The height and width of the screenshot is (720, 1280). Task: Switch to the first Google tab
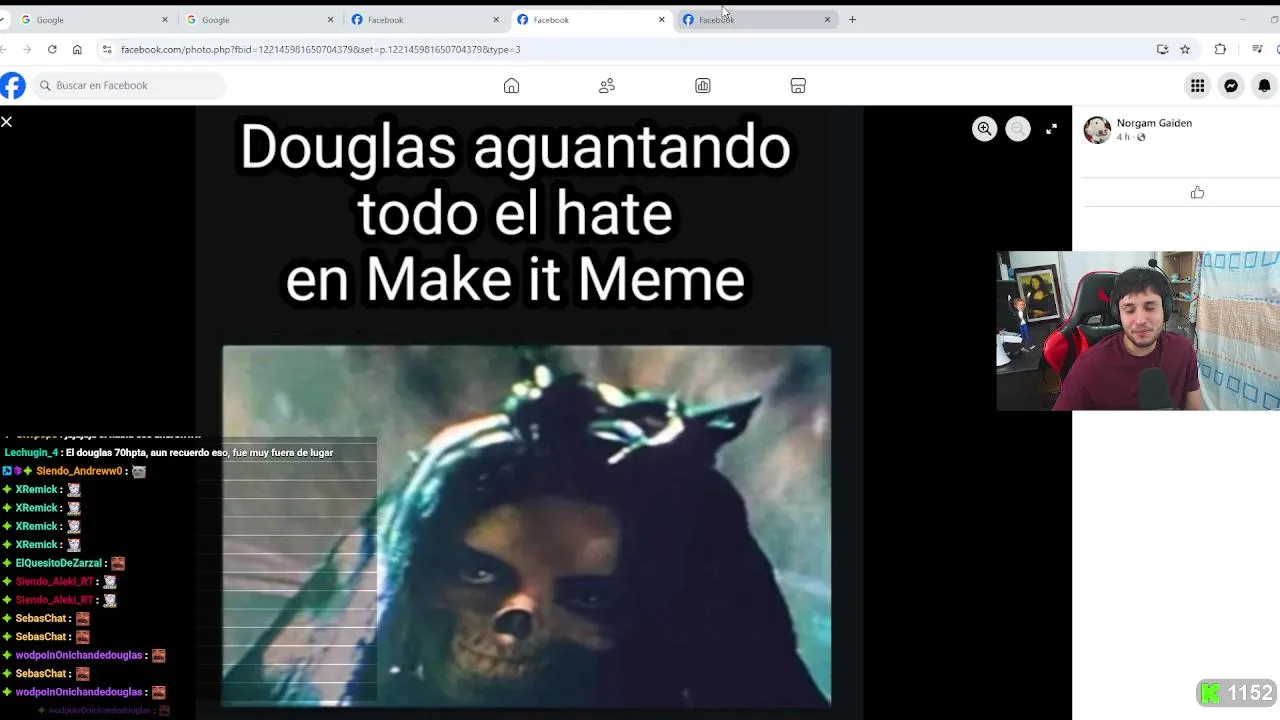[93, 19]
